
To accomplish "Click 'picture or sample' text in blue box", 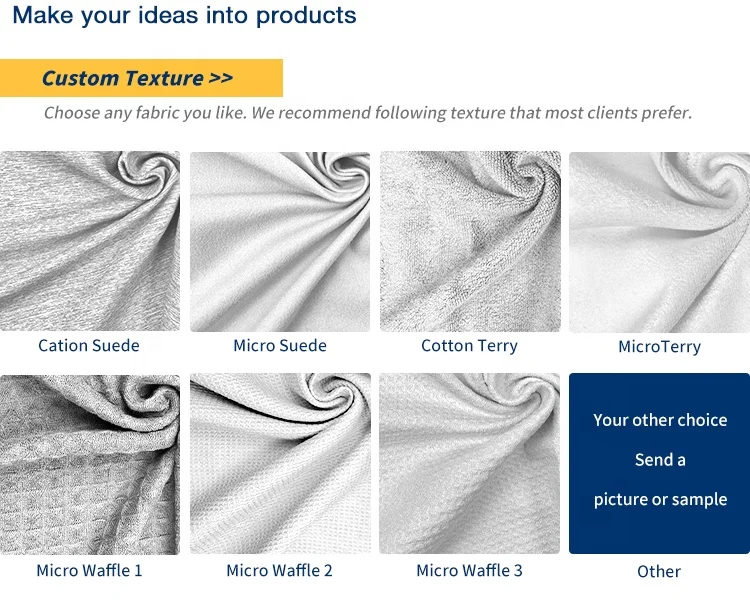I will 660,499.
